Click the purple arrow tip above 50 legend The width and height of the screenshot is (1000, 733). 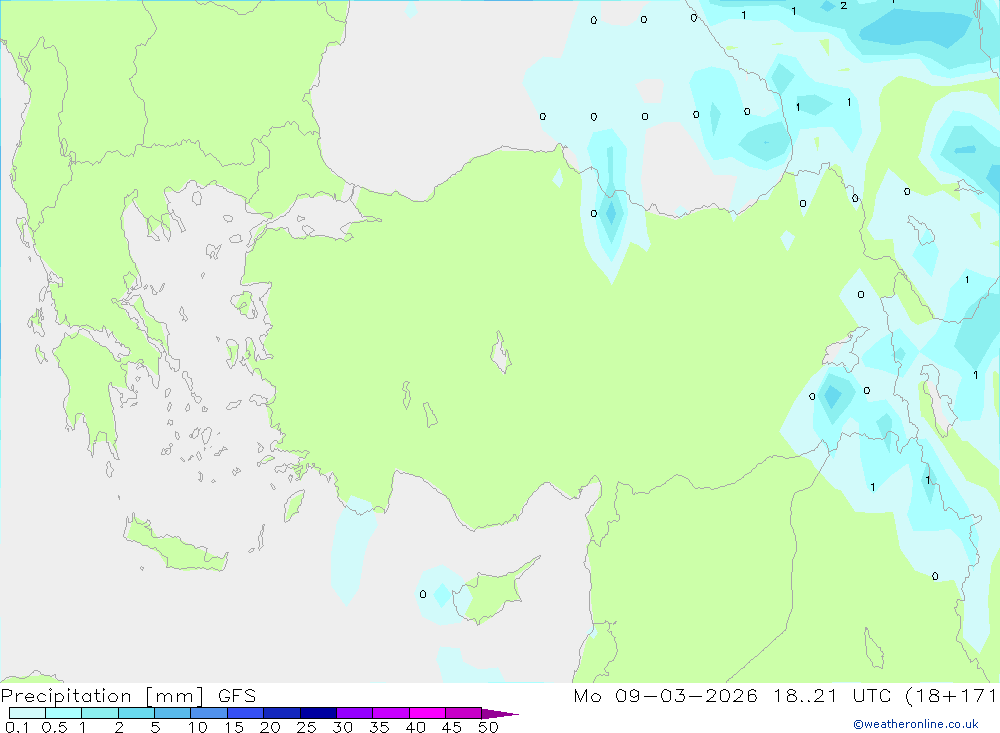click(500, 714)
